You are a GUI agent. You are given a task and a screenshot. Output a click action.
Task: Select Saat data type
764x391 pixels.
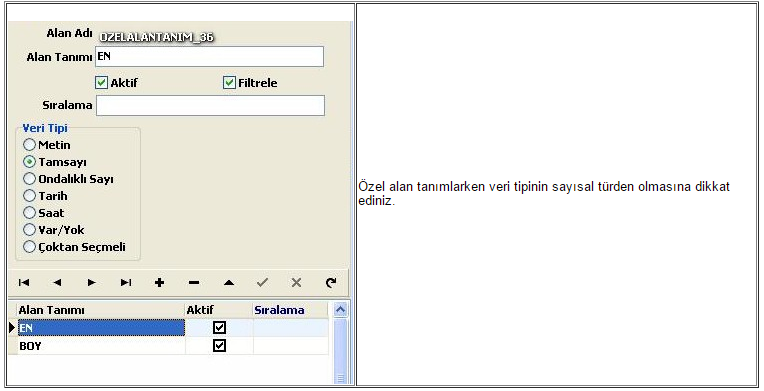[x=30, y=213]
